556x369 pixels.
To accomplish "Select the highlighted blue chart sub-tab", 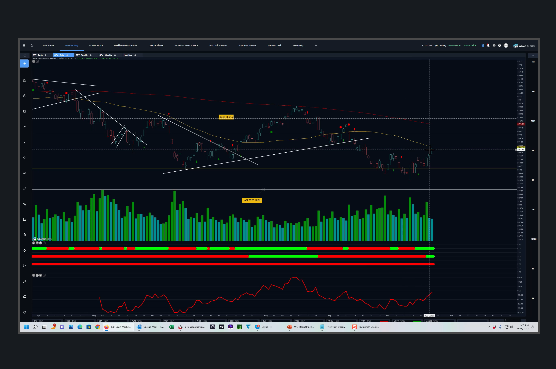I will 63,55.
